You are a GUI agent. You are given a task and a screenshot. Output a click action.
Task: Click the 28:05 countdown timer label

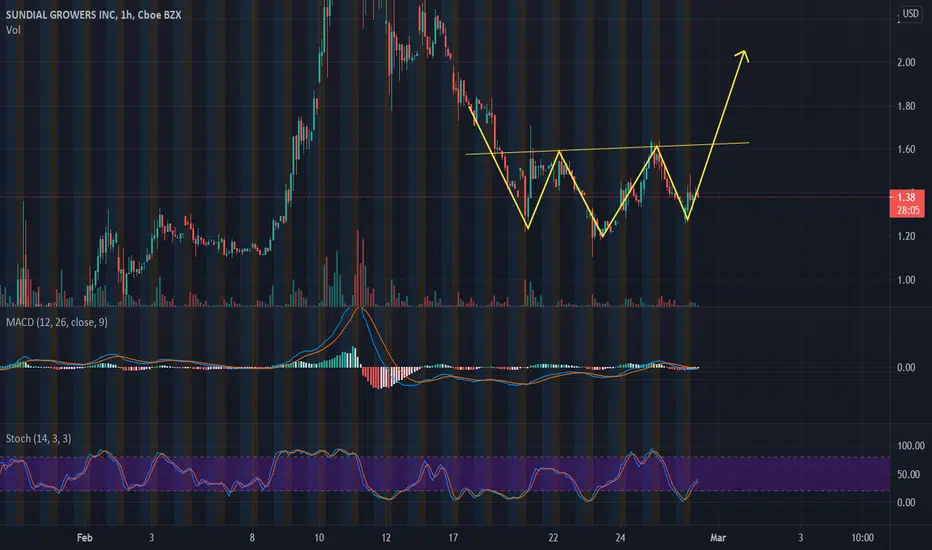point(908,210)
